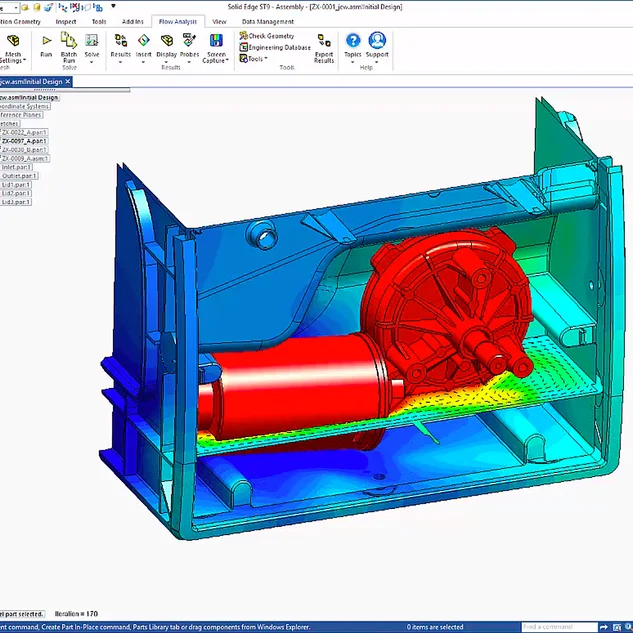Click 'Iteration = 170' status text
633x633 pixels.
pos(76,614)
